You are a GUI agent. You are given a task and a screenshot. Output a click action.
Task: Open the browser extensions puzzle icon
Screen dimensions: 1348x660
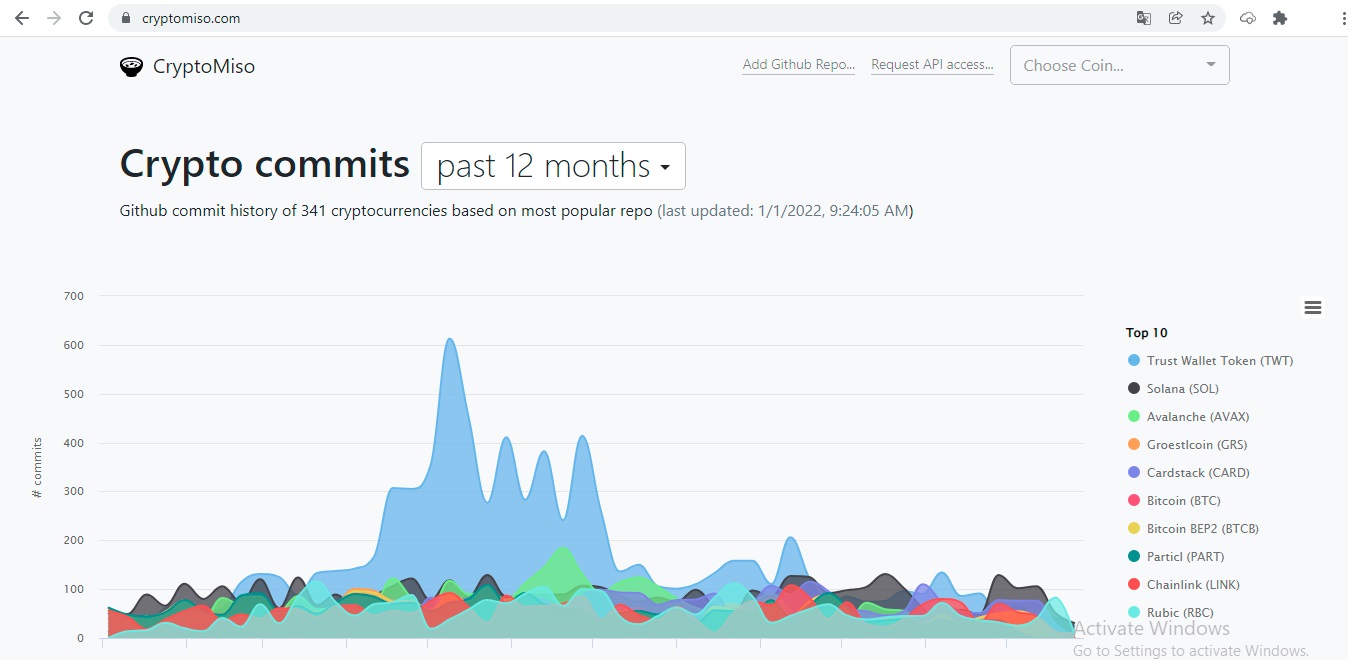[1280, 18]
